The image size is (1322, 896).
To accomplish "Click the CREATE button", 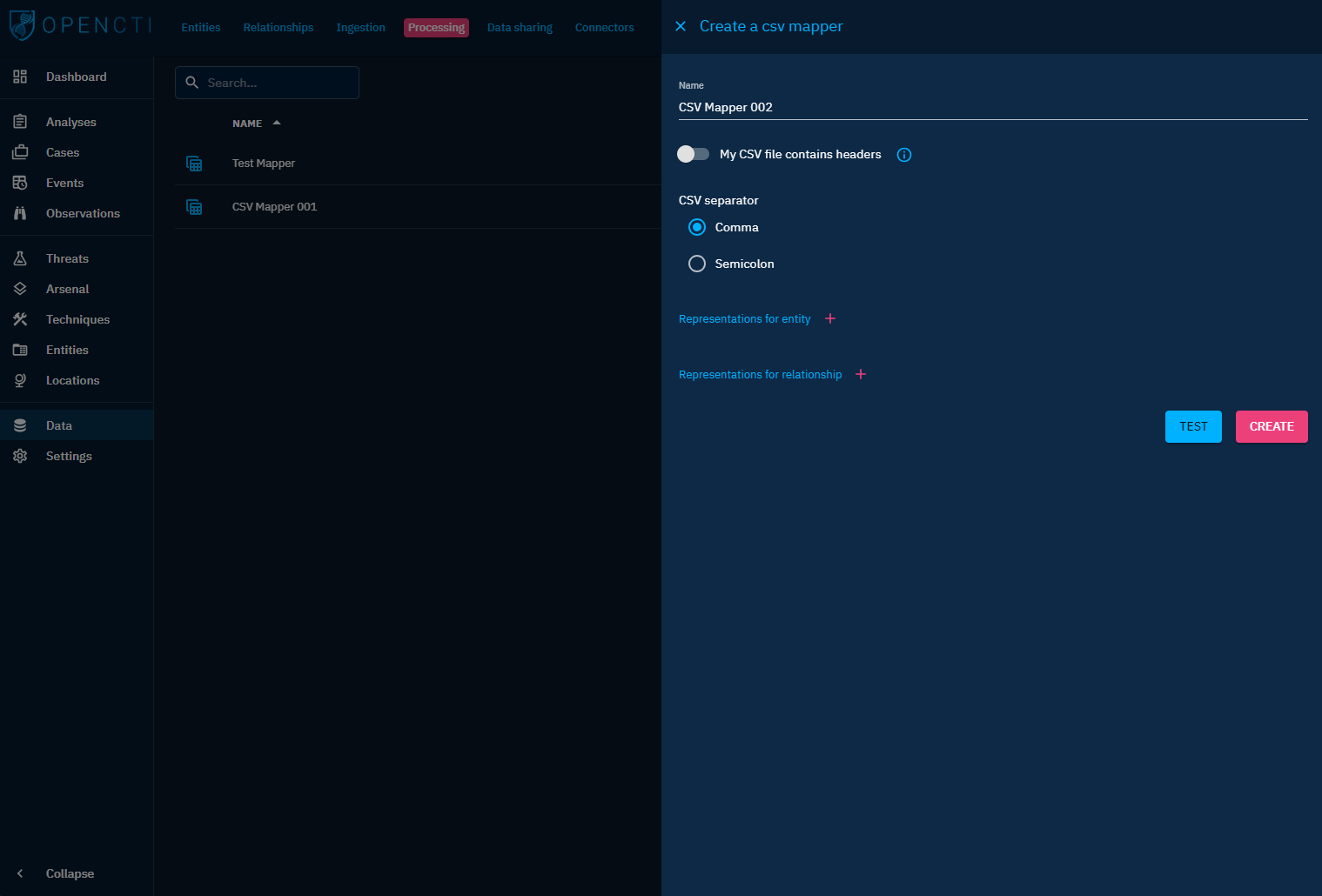I will (x=1272, y=426).
